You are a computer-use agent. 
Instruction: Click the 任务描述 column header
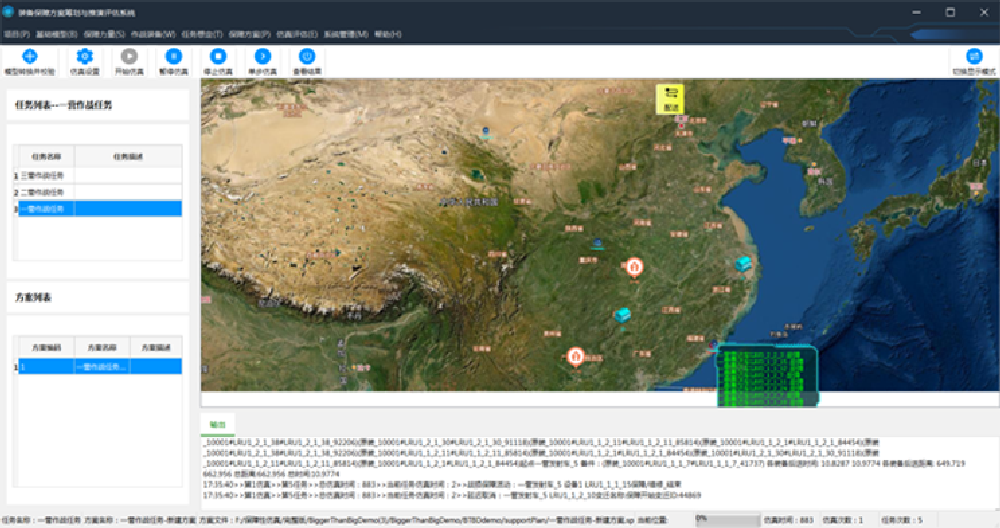(128, 156)
